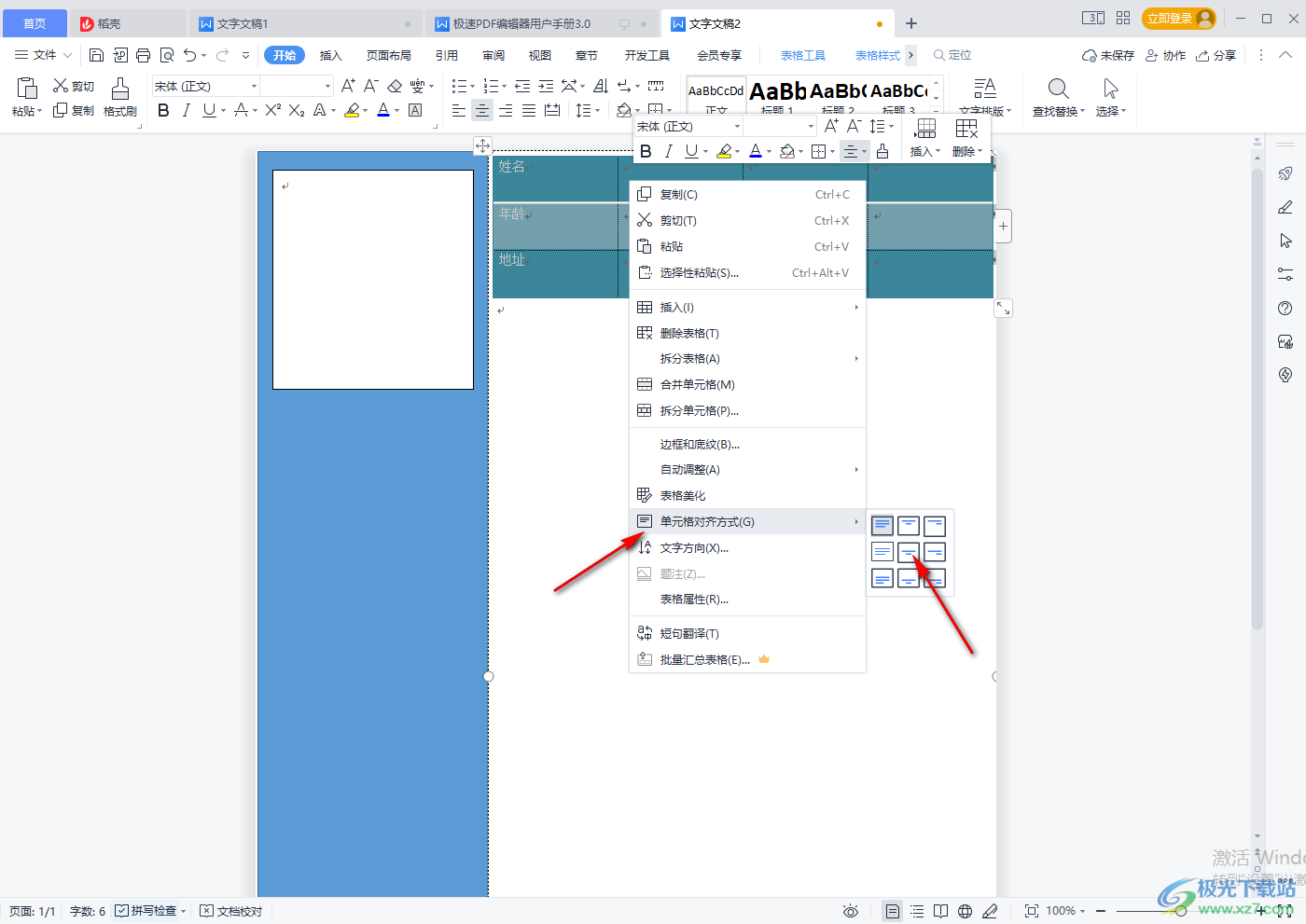The image size is (1306, 924).
Task: Click mini toolbar decrease font size icon
Action: (854, 126)
